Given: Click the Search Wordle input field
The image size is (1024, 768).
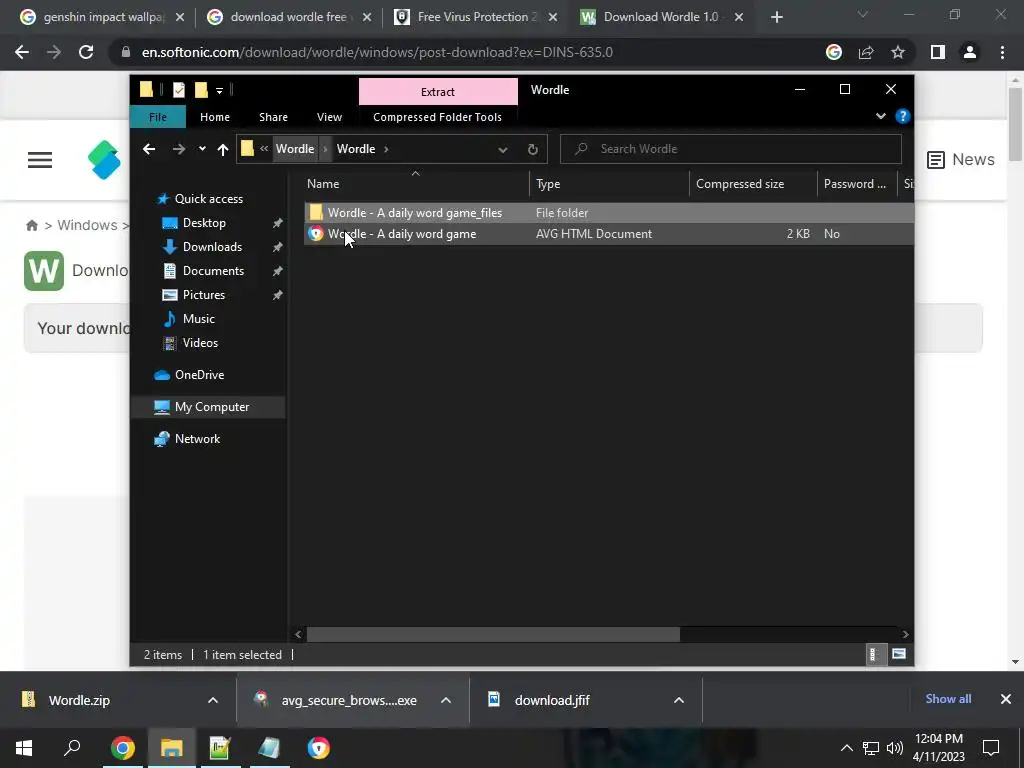Looking at the screenshot, I should point(731,149).
